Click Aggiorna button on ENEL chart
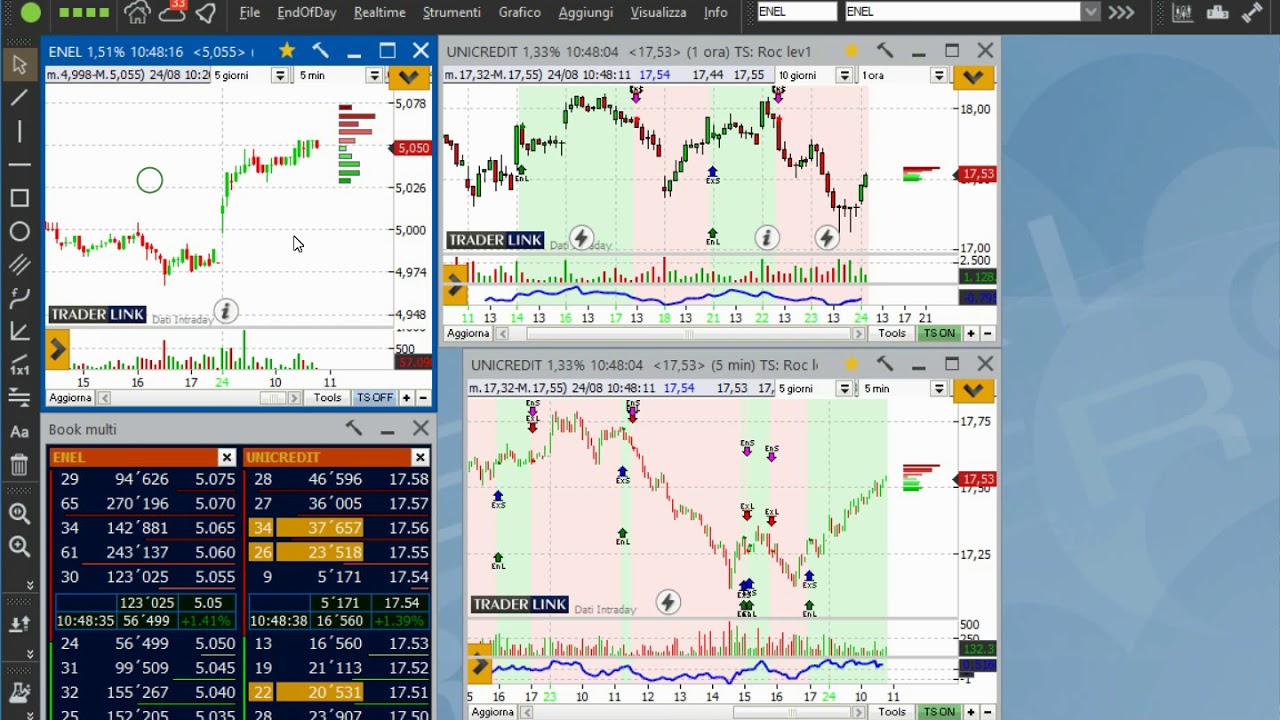The height and width of the screenshot is (720, 1280). [x=71, y=397]
